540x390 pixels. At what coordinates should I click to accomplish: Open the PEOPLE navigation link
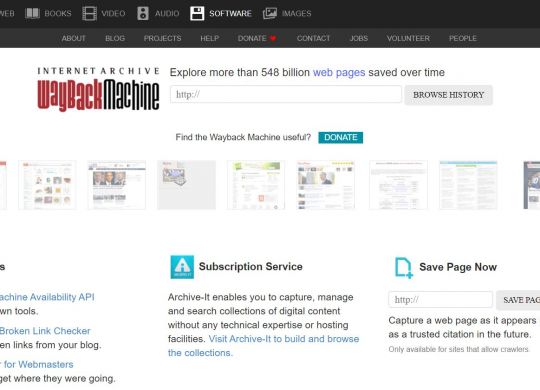point(463,38)
